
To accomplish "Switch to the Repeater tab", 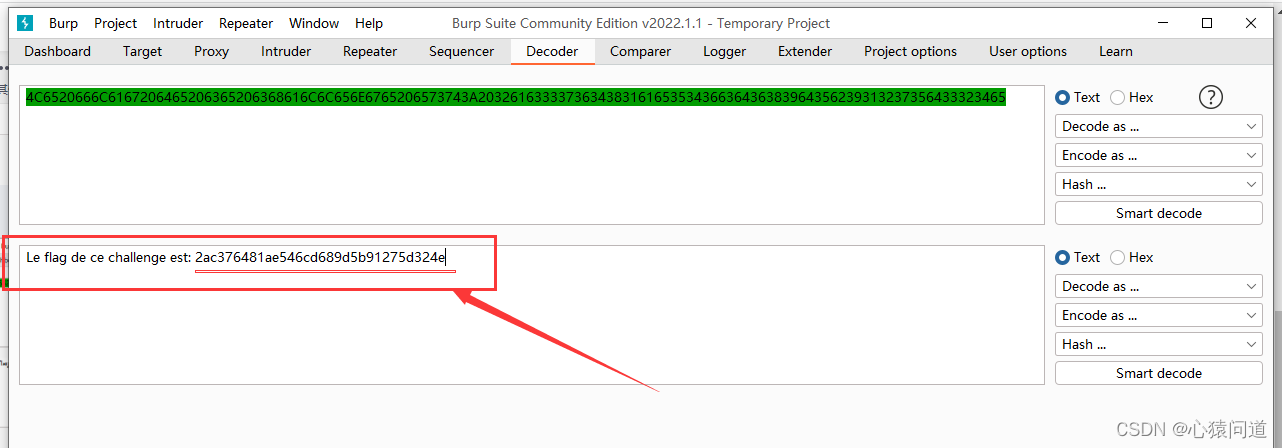I will coord(370,51).
